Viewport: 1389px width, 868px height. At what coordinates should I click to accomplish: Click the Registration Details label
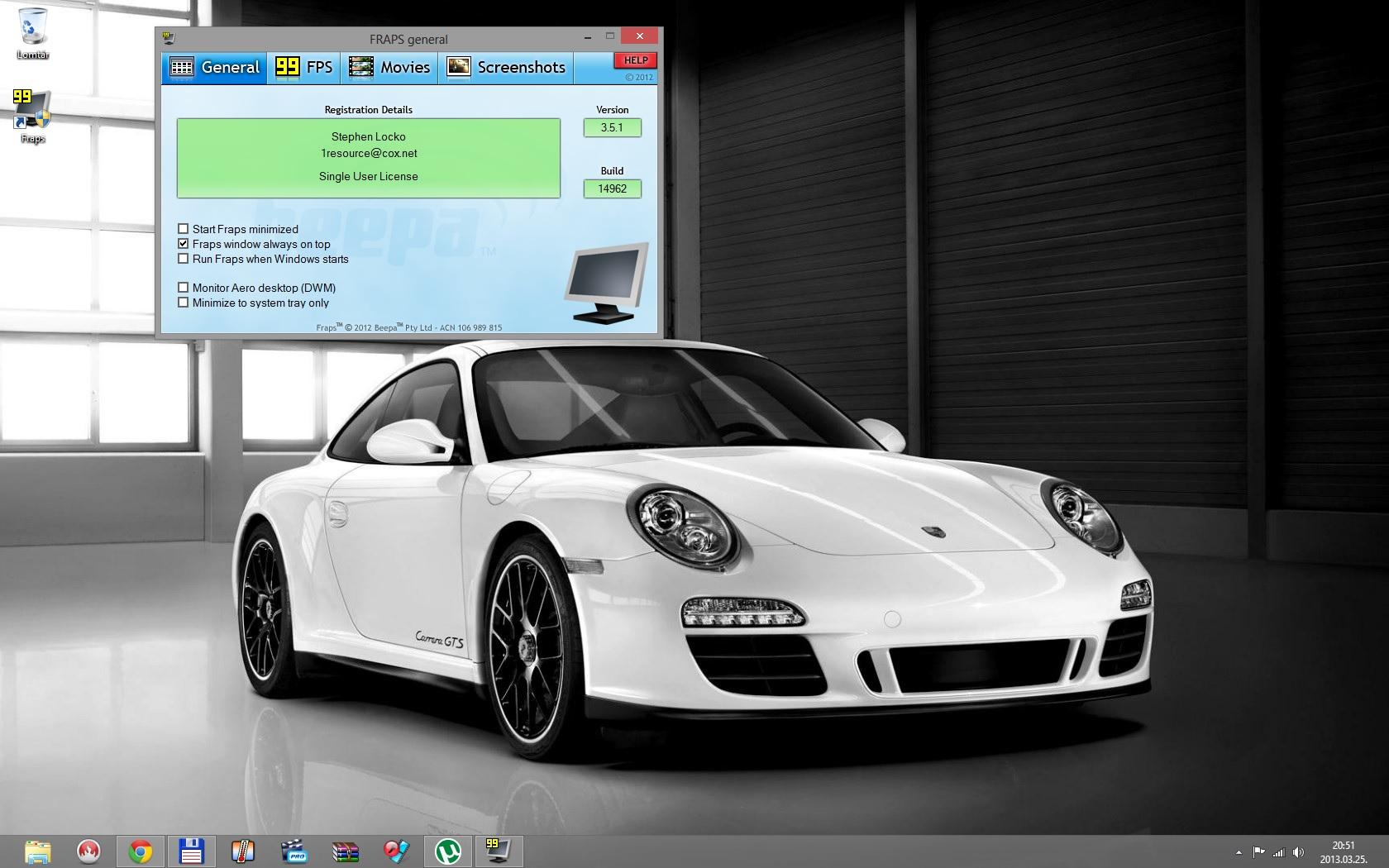click(369, 109)
